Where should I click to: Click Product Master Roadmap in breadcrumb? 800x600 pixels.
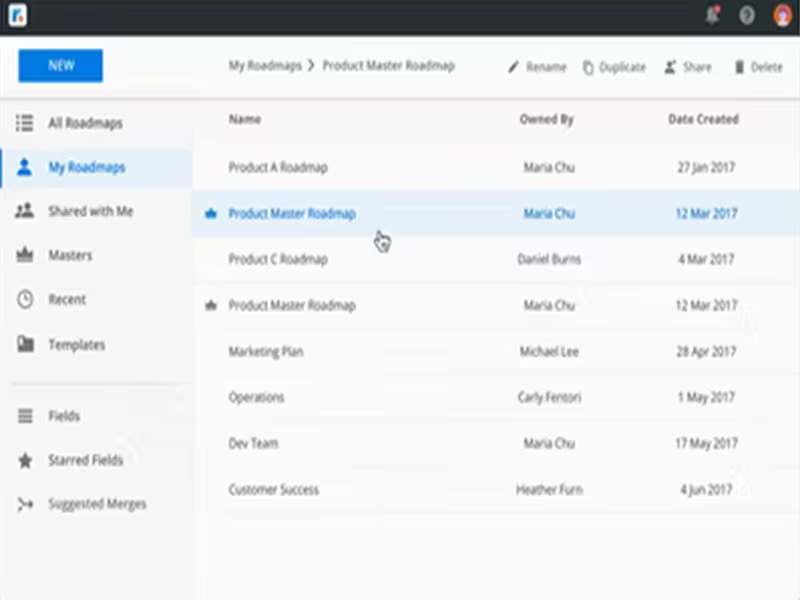pos(388,66)
